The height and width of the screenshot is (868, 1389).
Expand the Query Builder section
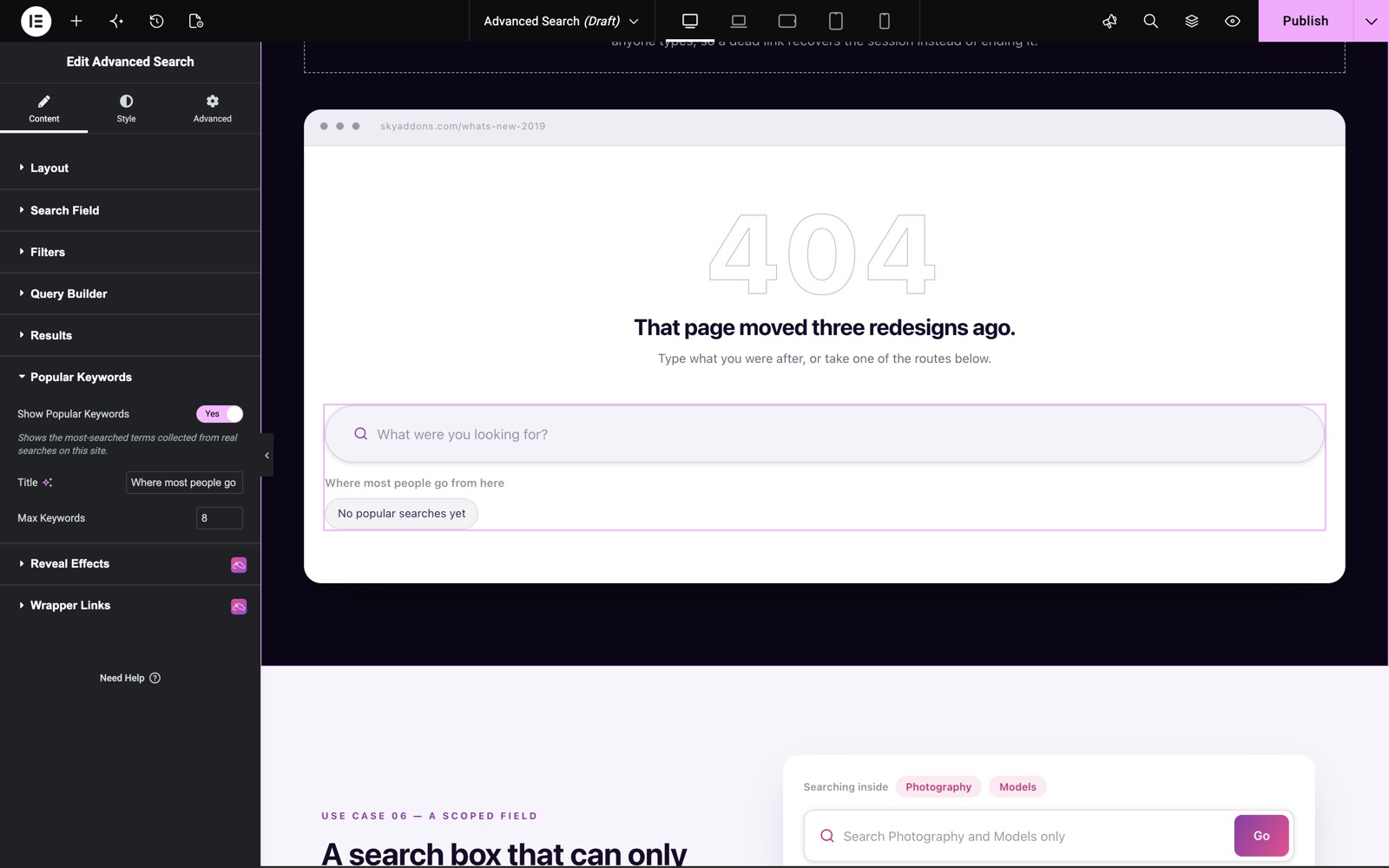point(130,293)
